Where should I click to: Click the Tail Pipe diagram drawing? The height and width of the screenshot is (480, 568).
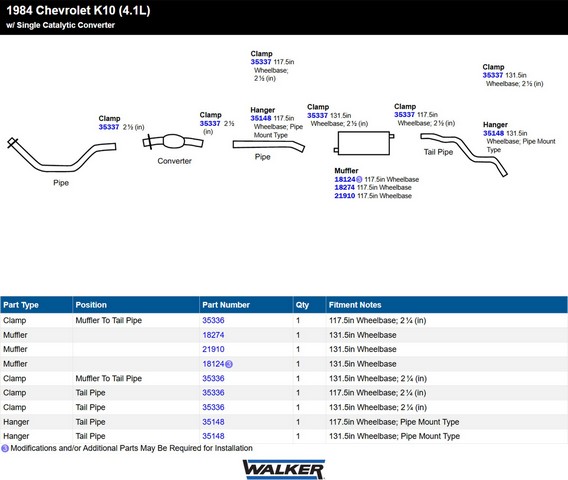coord(464,155)
